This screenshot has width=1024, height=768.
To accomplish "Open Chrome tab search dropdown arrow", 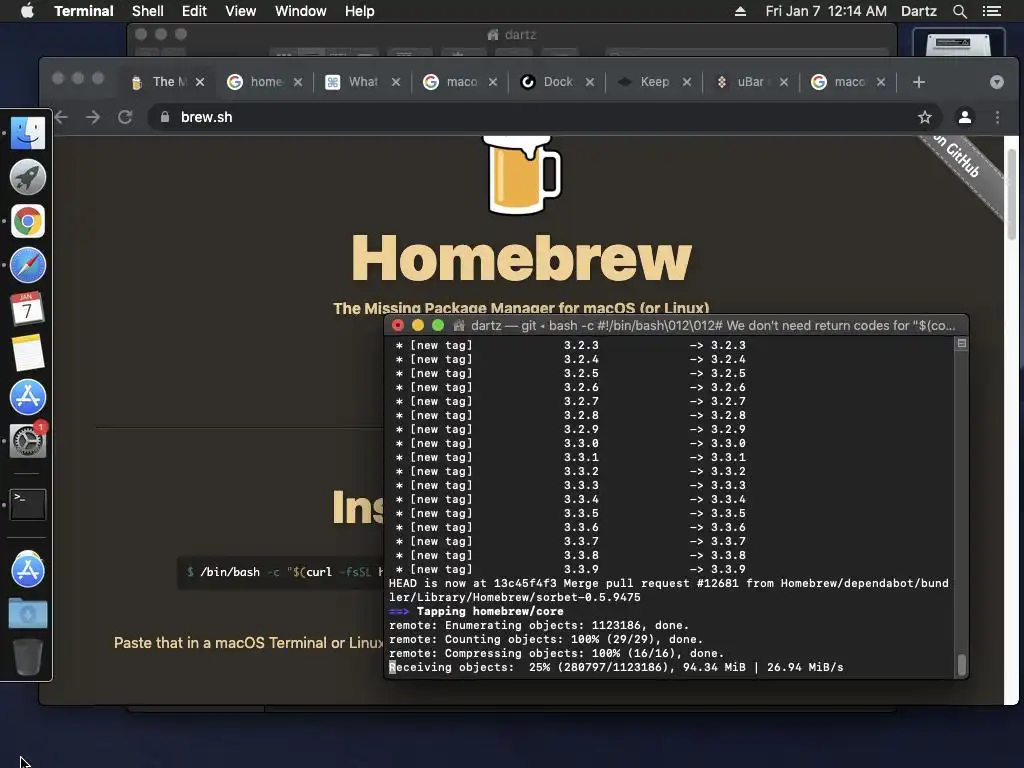I will (x=997, y=82).
